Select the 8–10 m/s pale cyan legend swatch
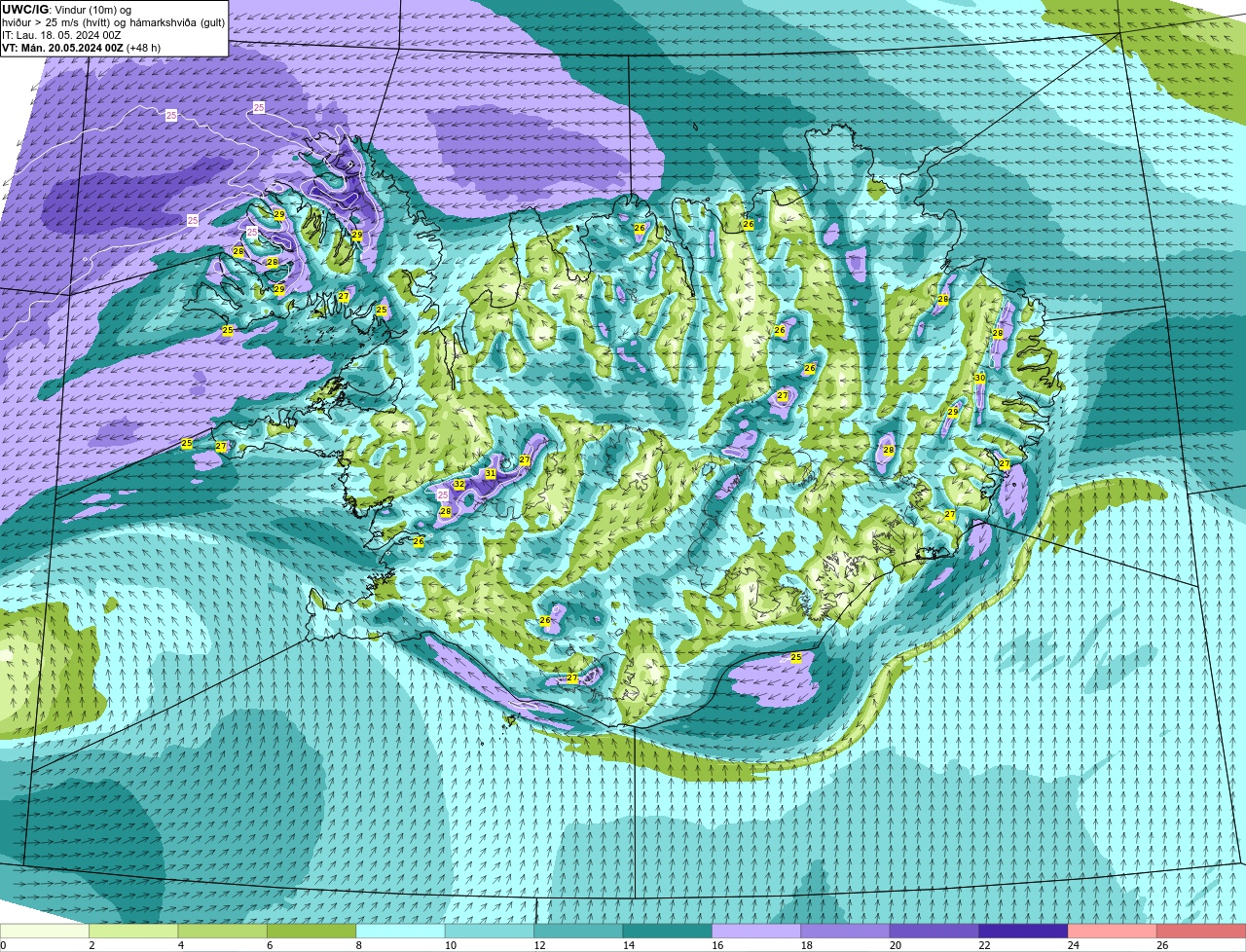This screenshot has height=952, width=1246. (x=401, y=932)
